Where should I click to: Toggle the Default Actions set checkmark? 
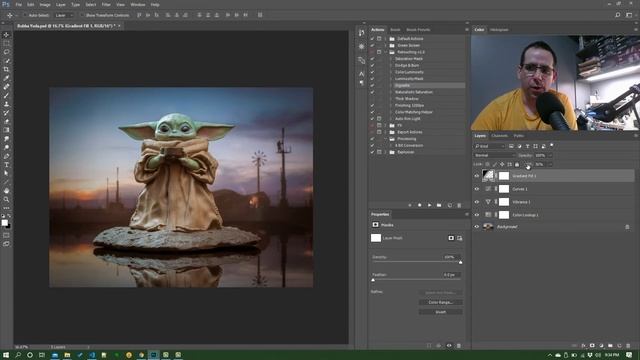tap(372, 39)
